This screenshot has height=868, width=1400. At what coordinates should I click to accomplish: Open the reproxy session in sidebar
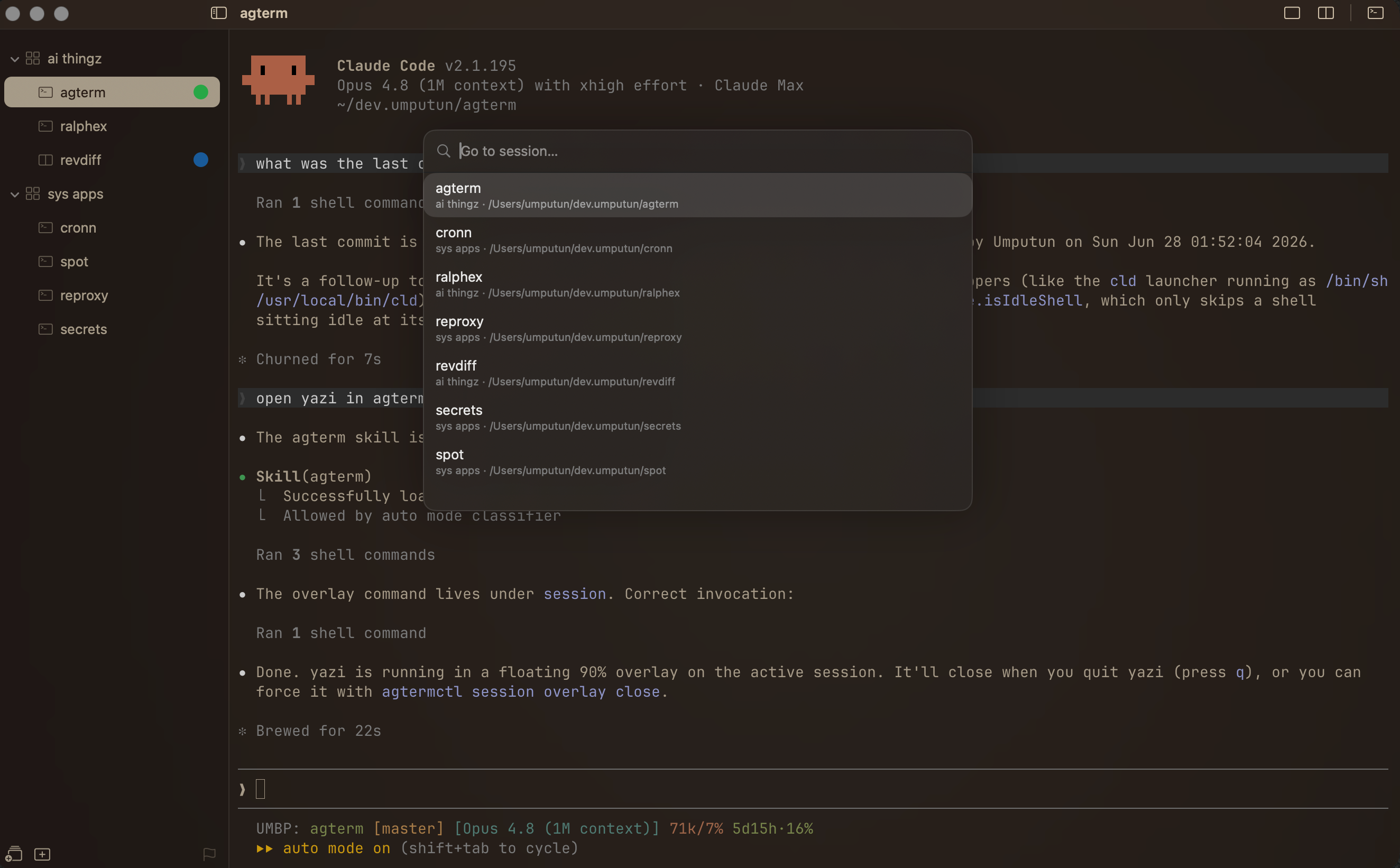point(112,295)
